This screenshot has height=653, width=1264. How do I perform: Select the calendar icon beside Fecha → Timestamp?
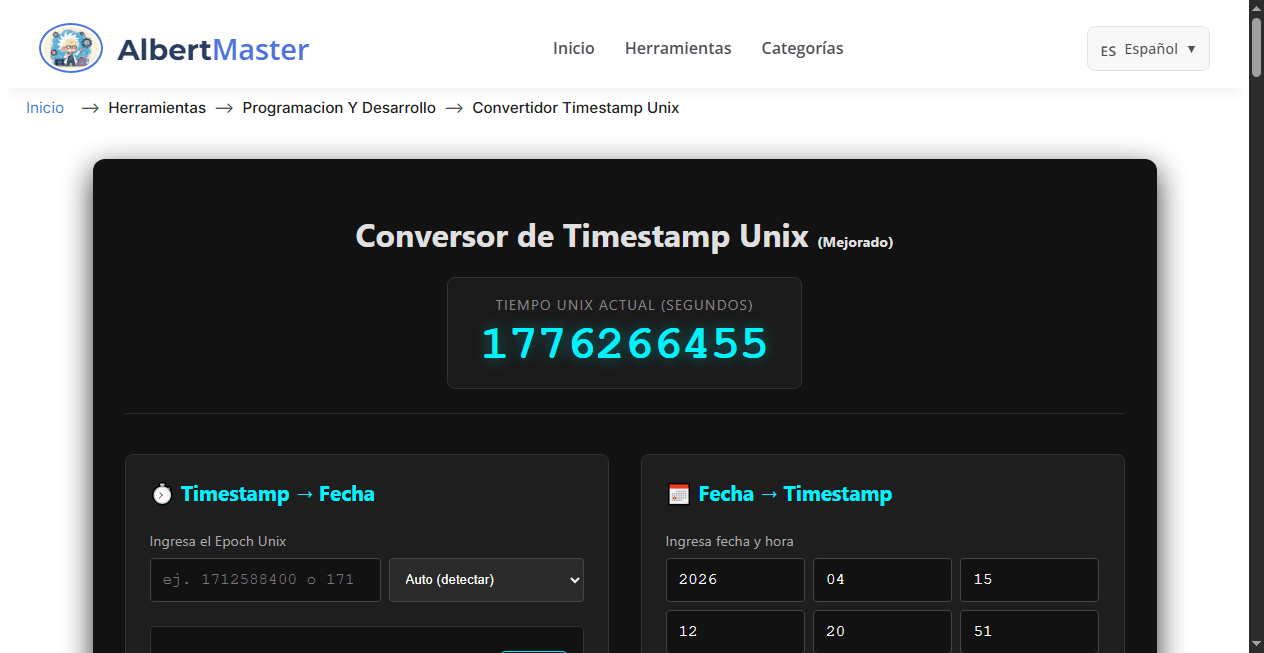point(678,493)
